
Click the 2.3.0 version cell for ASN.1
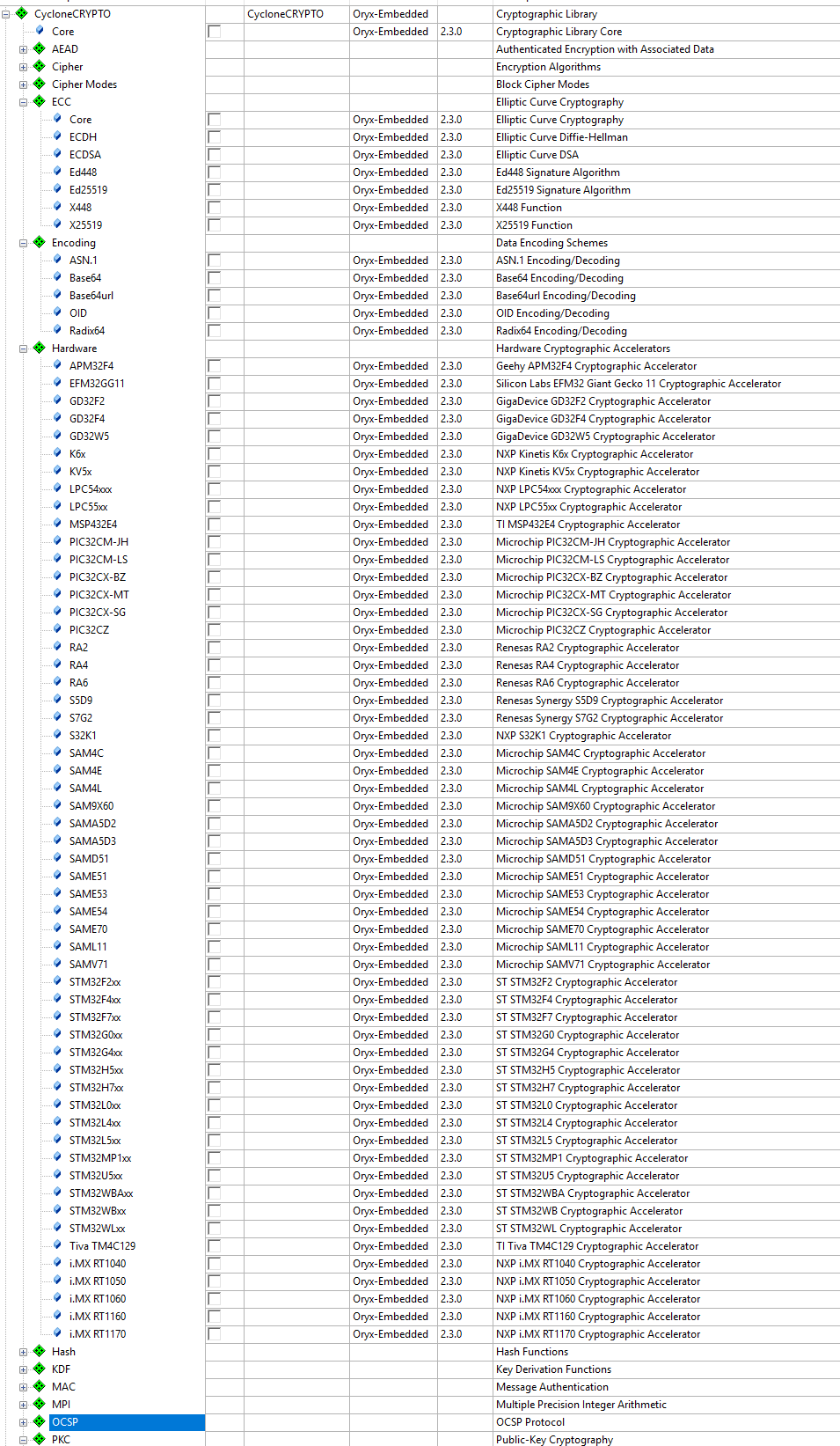pyautogui.click(x=451, y=261)
